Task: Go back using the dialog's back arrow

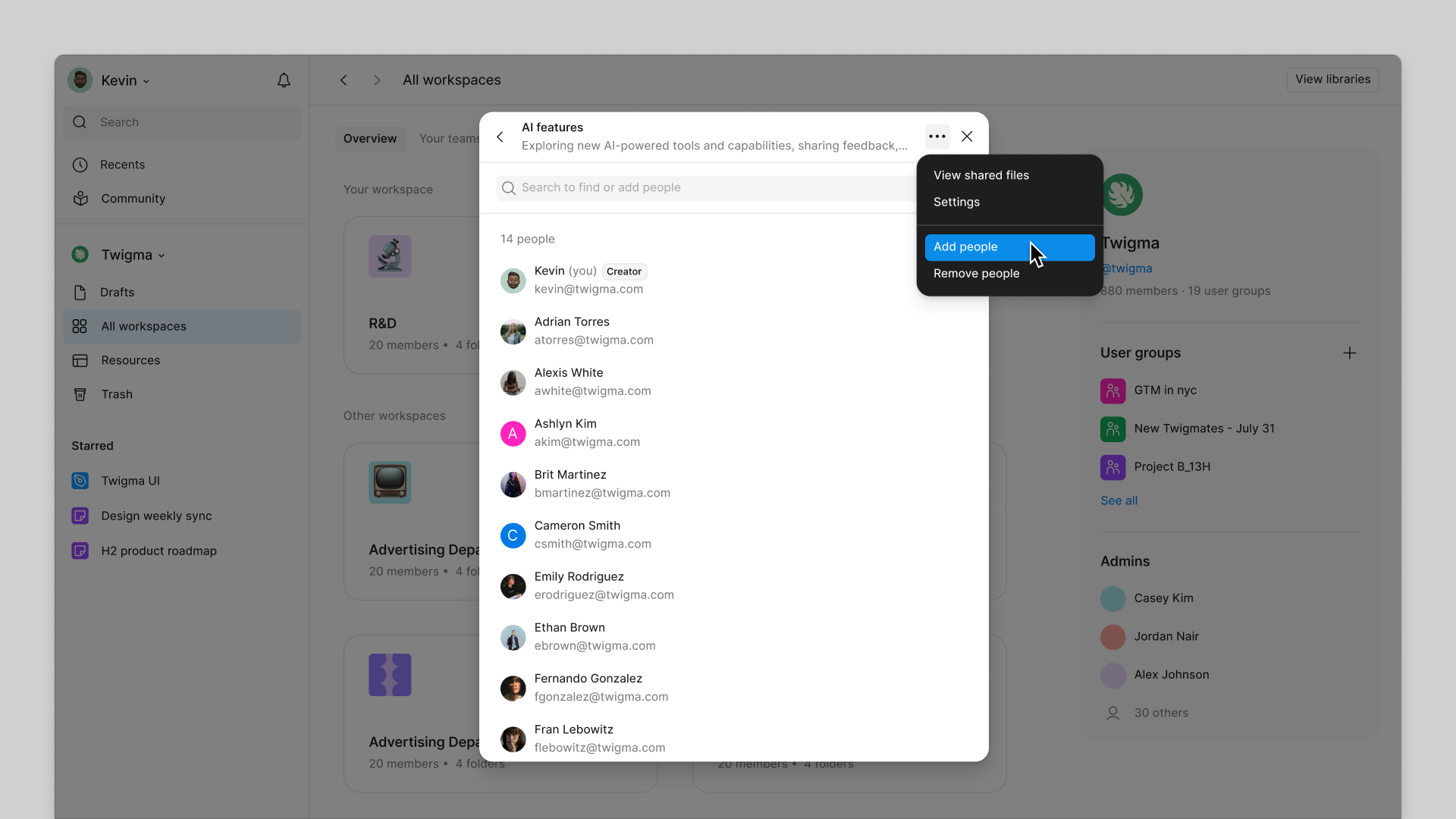Action: [x=500, y=136]
